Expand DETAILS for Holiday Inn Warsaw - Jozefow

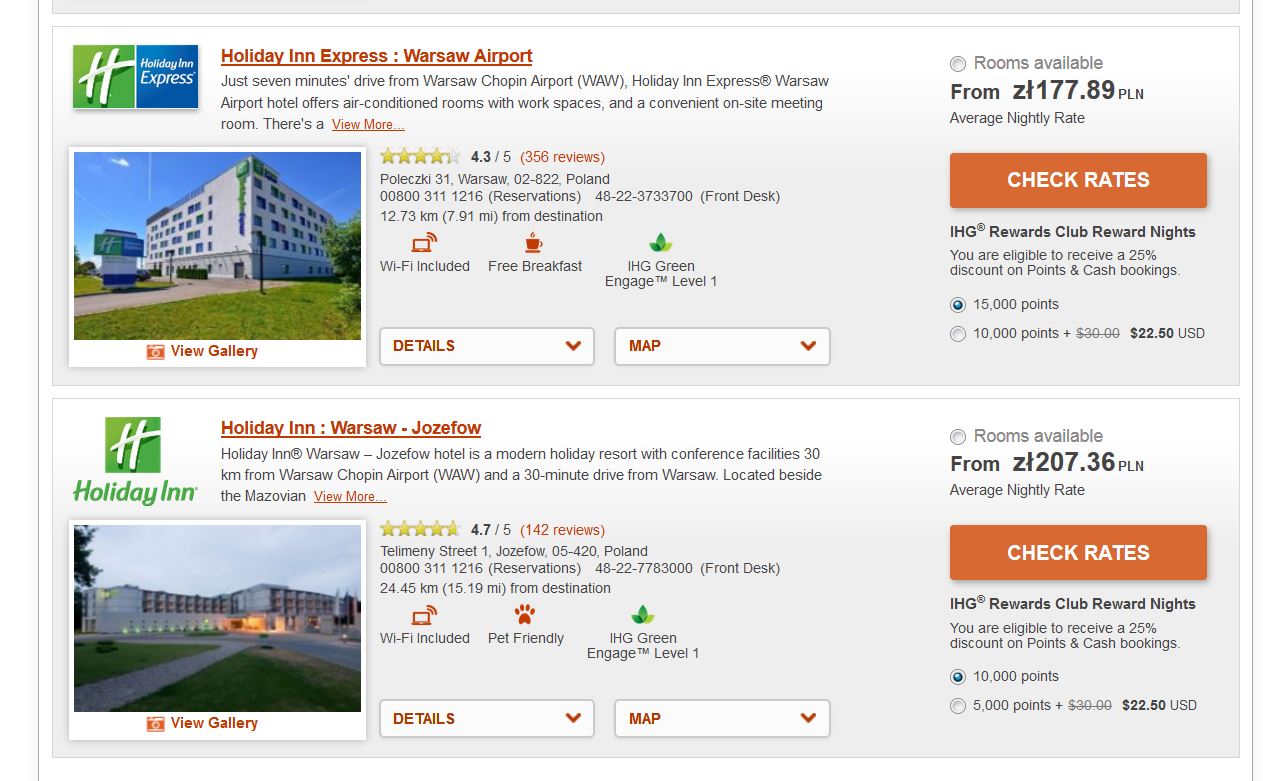pyautogui.click(x=487, y=719)
